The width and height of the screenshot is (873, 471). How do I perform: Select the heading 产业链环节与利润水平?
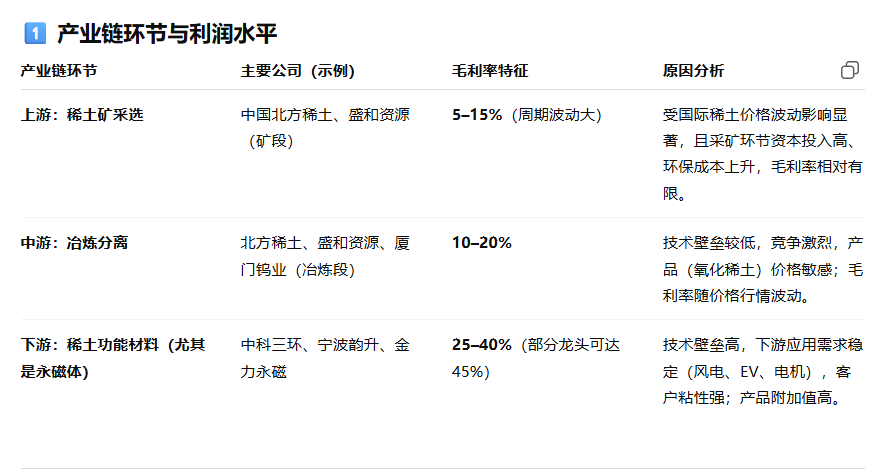click(167, 33)
